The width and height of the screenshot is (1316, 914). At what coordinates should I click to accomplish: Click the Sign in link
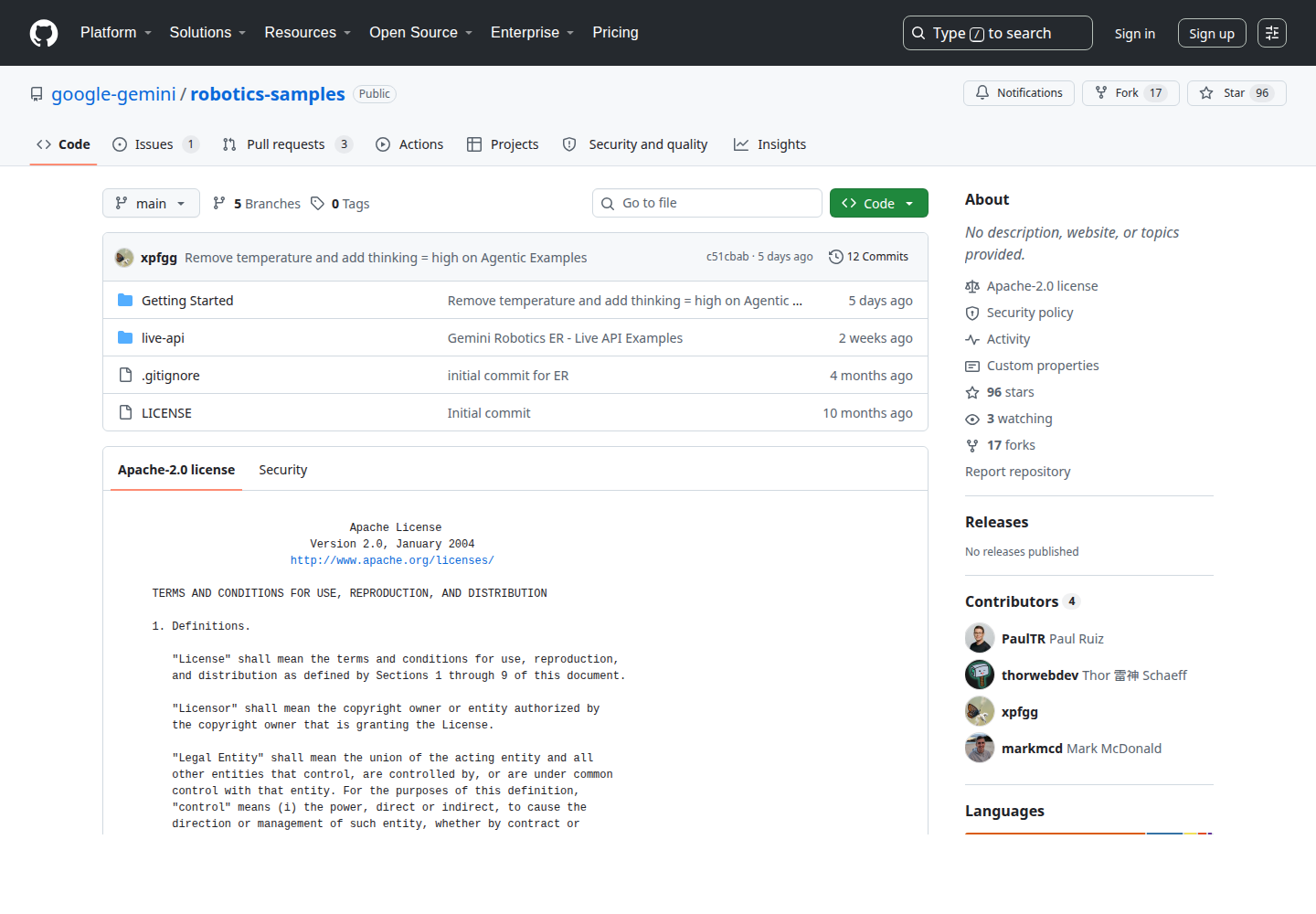1135,34
